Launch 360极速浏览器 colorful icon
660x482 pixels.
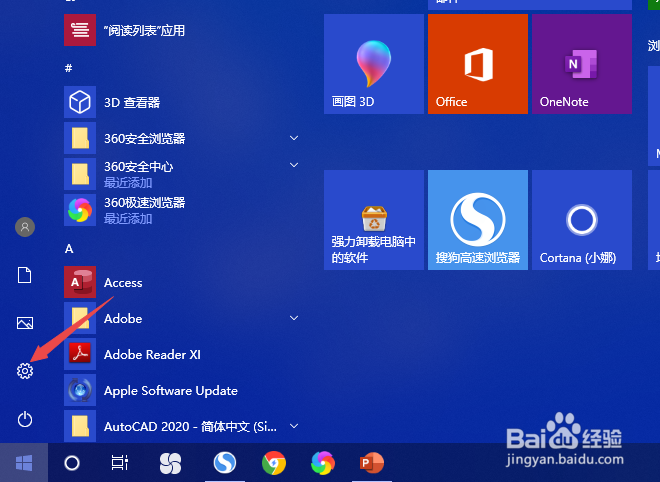[x=80, y=210]
